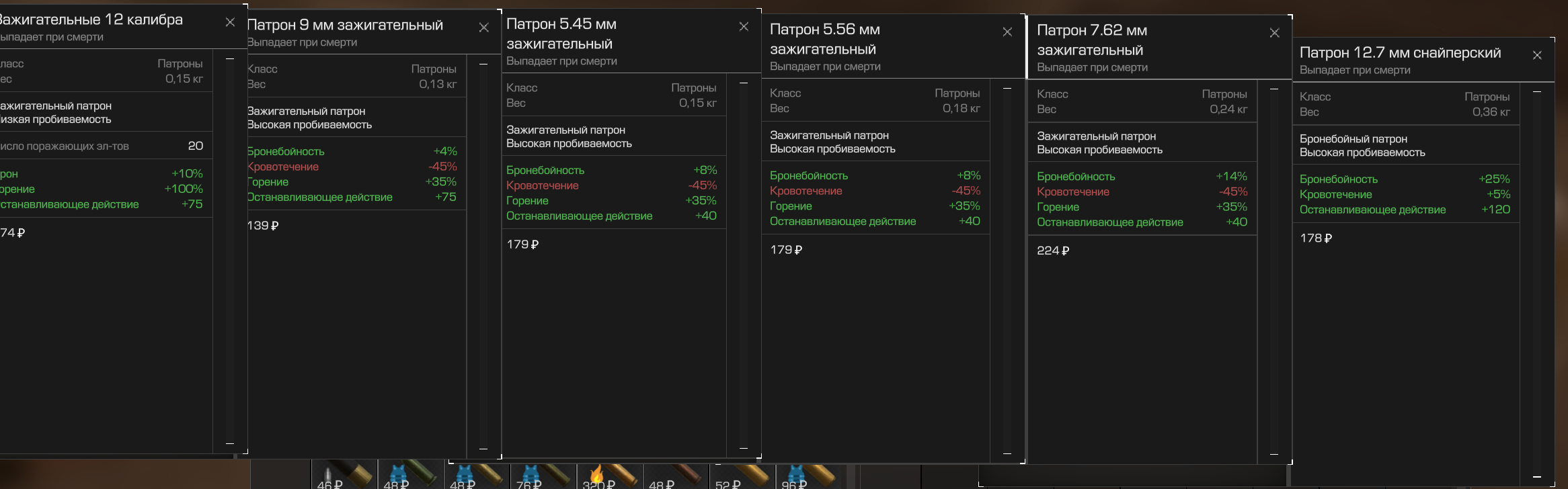Click scrollbar bottom marker in 5.45 мм panel
Screen dimensions: 1568x489
pyautogui.click(x=743, y=448)
